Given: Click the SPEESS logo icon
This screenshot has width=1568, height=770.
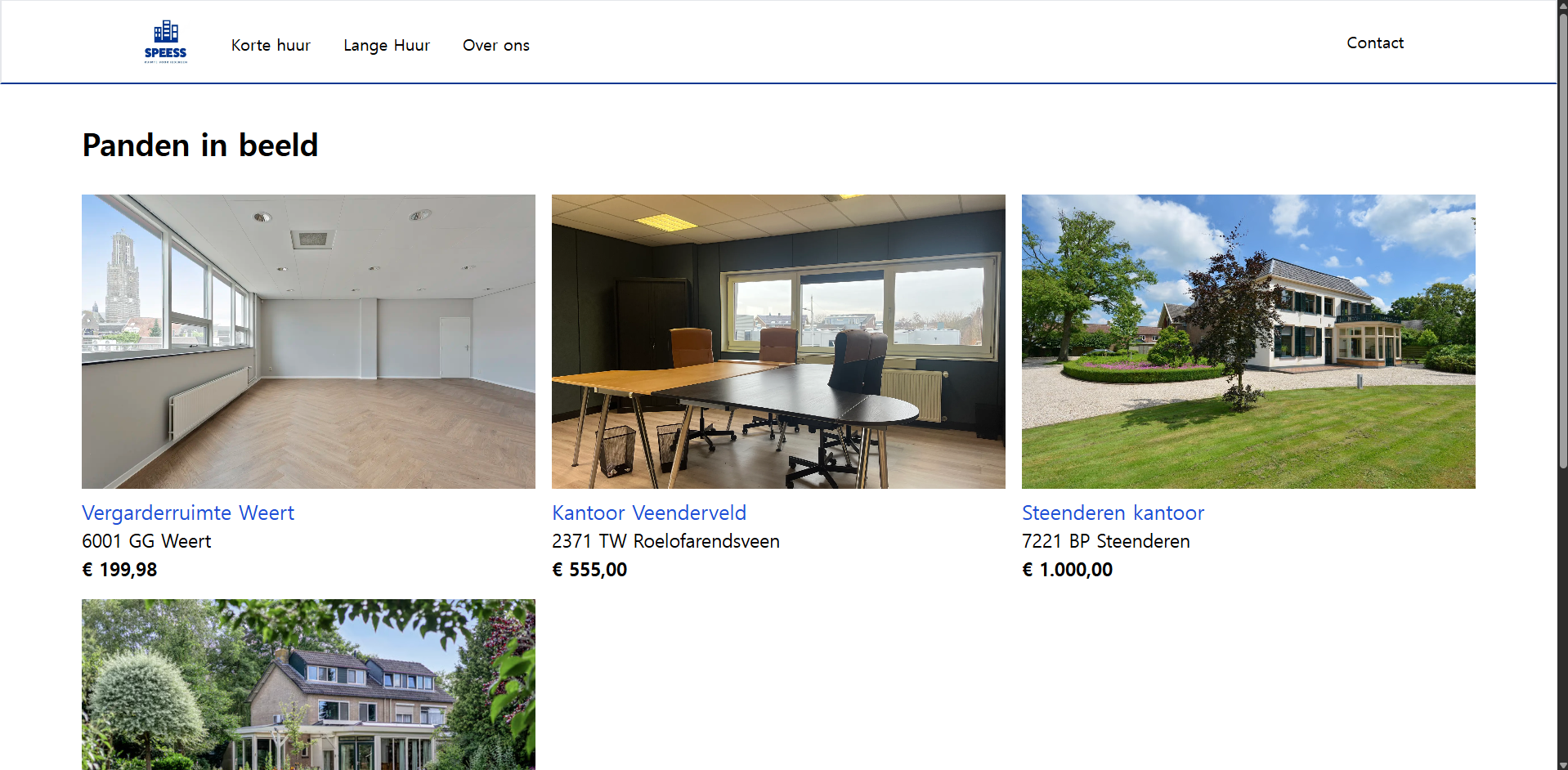Looking at the screenshot, I should (x=166, y=42).
